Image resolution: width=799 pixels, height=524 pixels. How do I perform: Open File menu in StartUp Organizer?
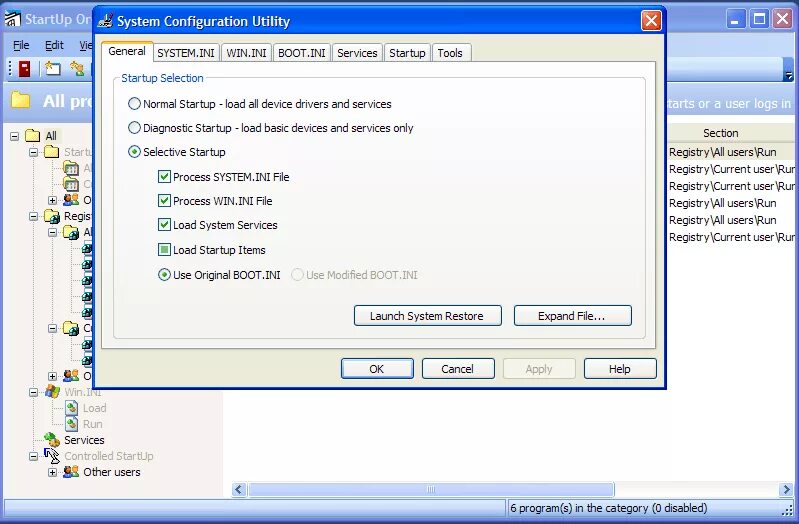click(x=21, y=45)
